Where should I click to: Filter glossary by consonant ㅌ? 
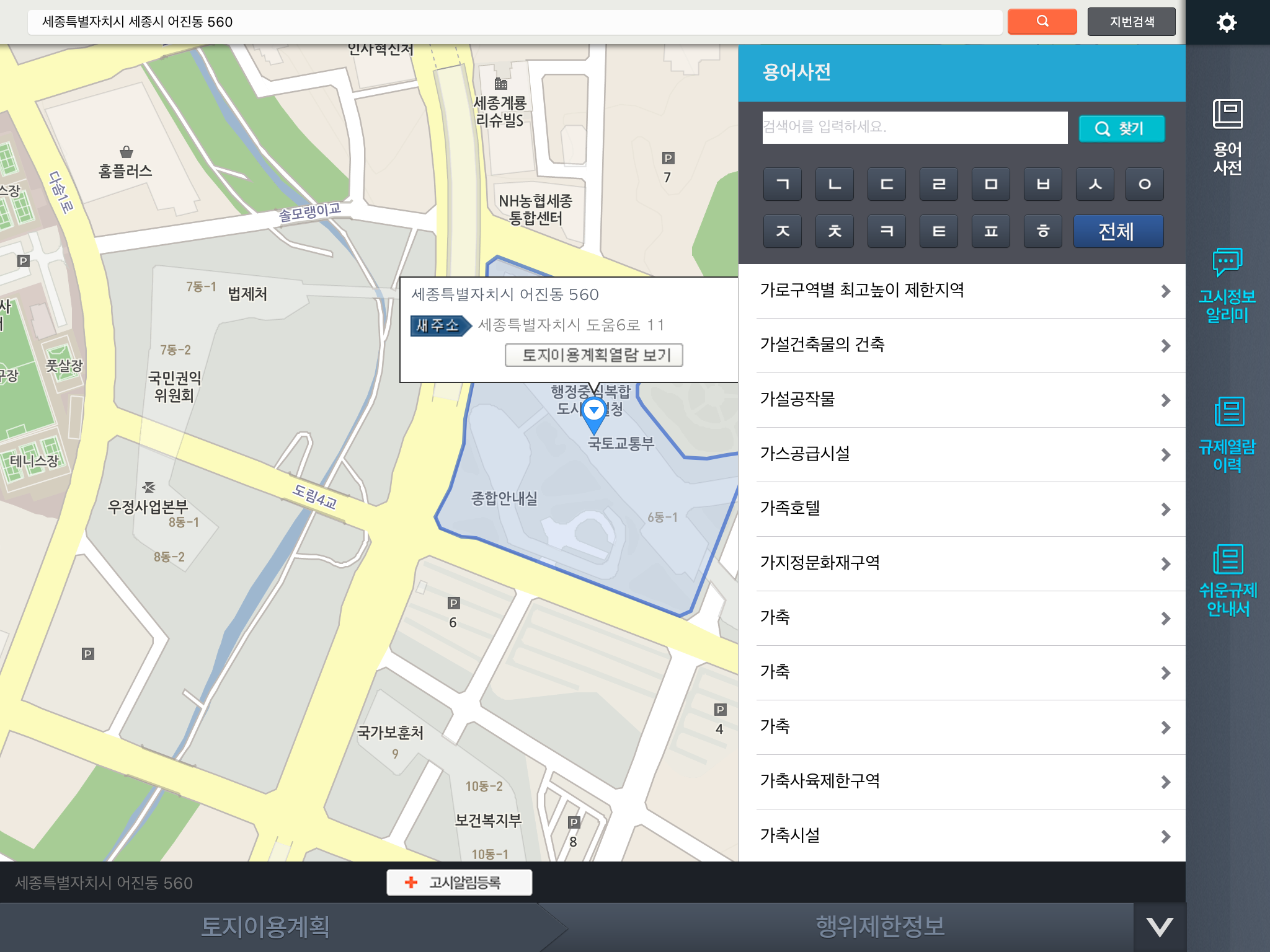pyautogui.click(x=939, y=231)
